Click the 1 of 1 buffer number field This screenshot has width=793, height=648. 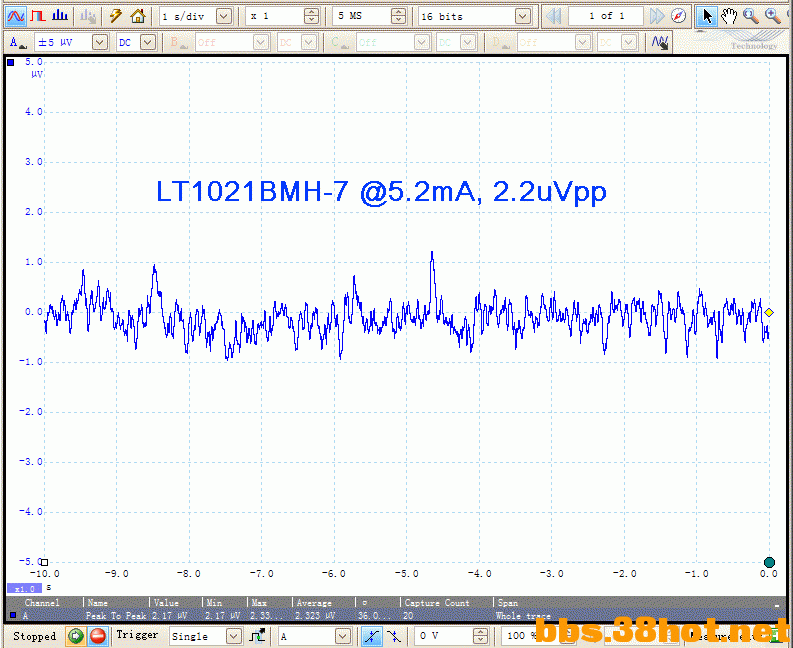coord(606,17)
